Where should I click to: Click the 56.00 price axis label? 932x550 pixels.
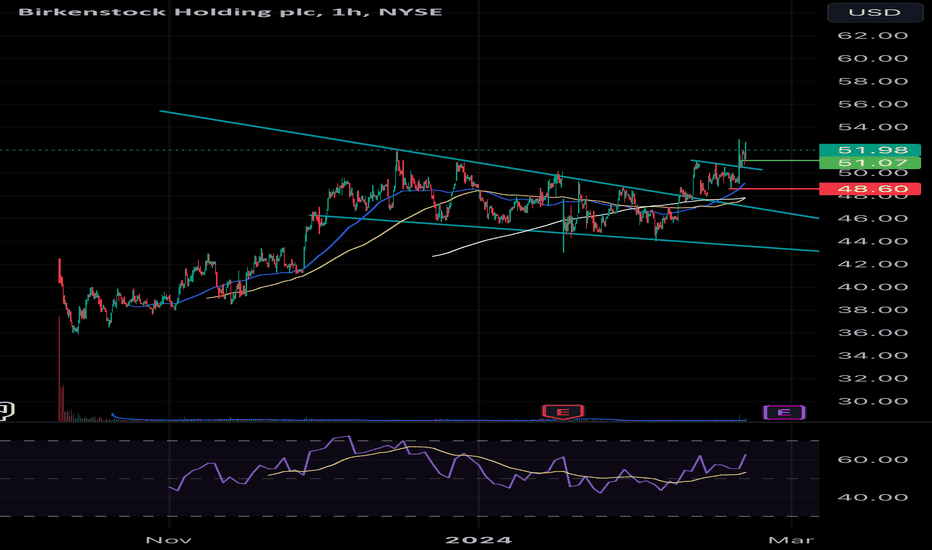tap(873, 104)
